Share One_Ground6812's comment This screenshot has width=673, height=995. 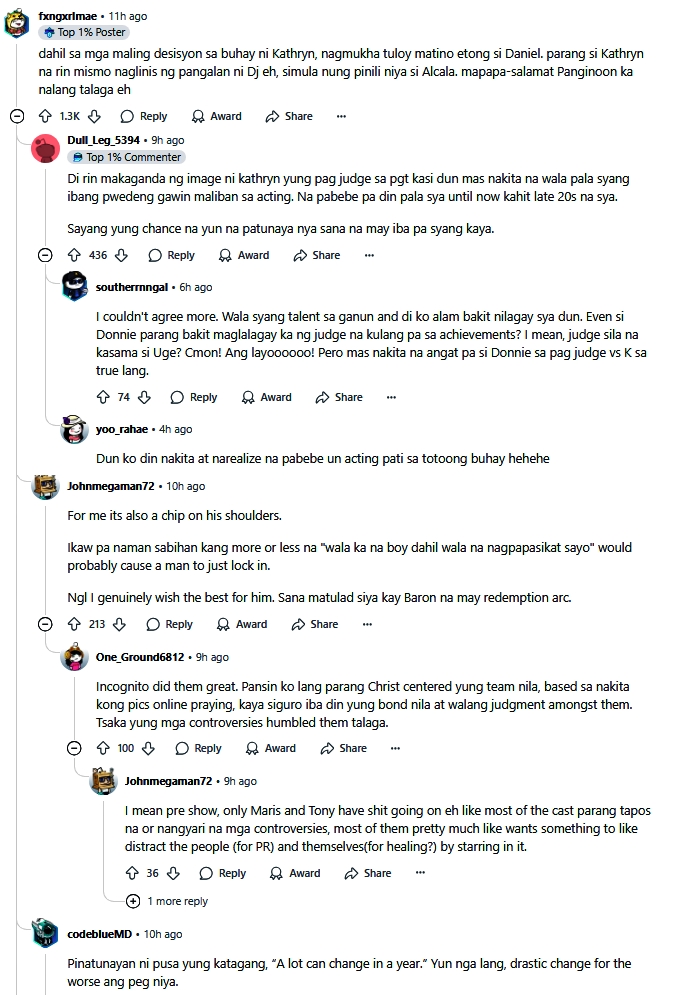[343, 748]
